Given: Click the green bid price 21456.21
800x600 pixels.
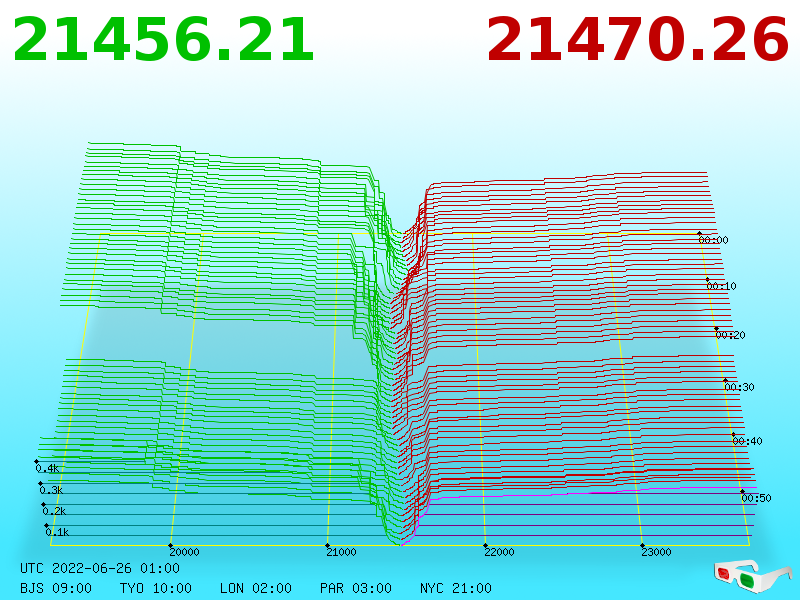Looking at the screenshot, I should pyautogui.click(x=163, y=40).
